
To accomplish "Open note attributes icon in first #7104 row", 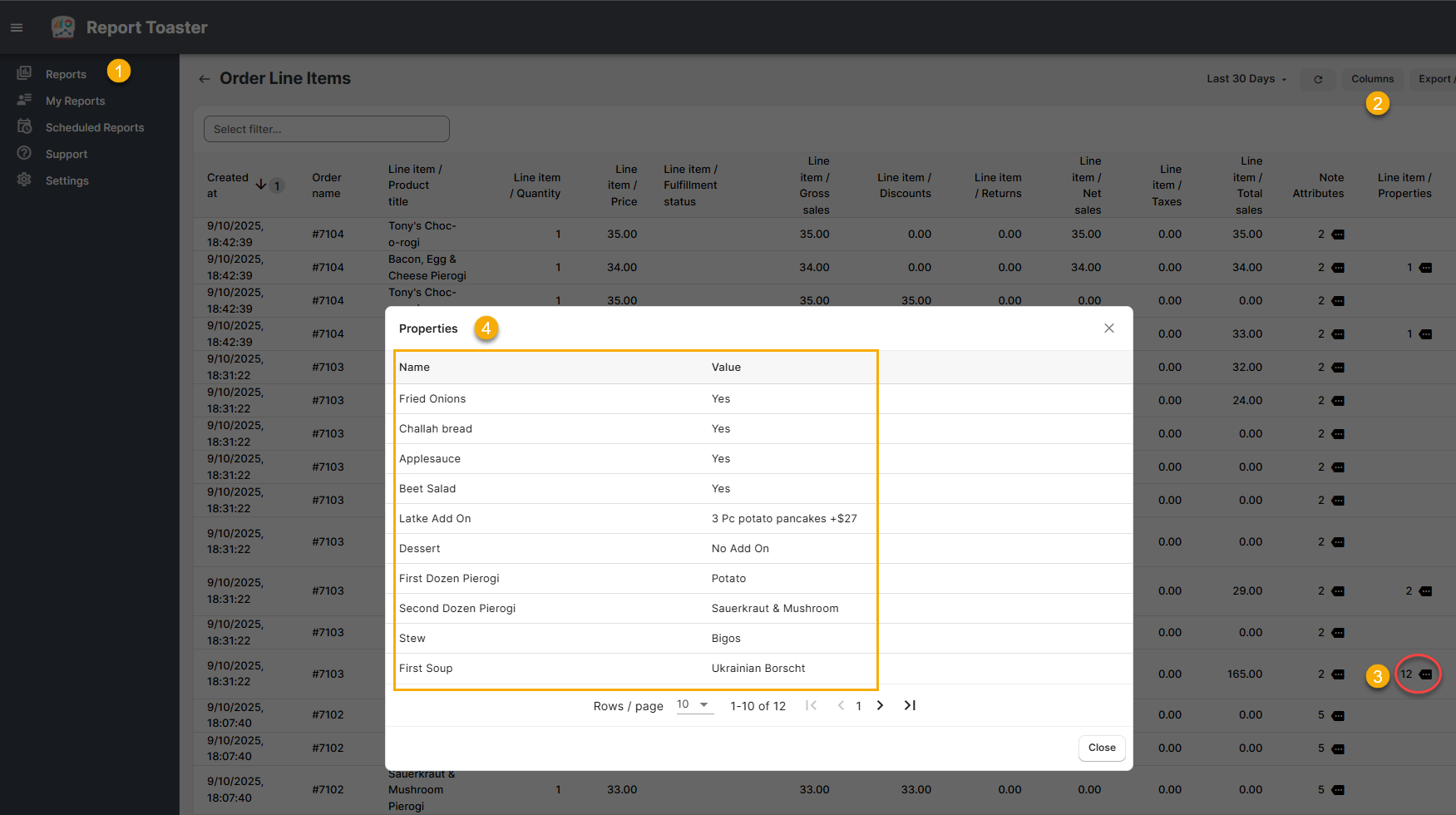I will [1338, 235].
